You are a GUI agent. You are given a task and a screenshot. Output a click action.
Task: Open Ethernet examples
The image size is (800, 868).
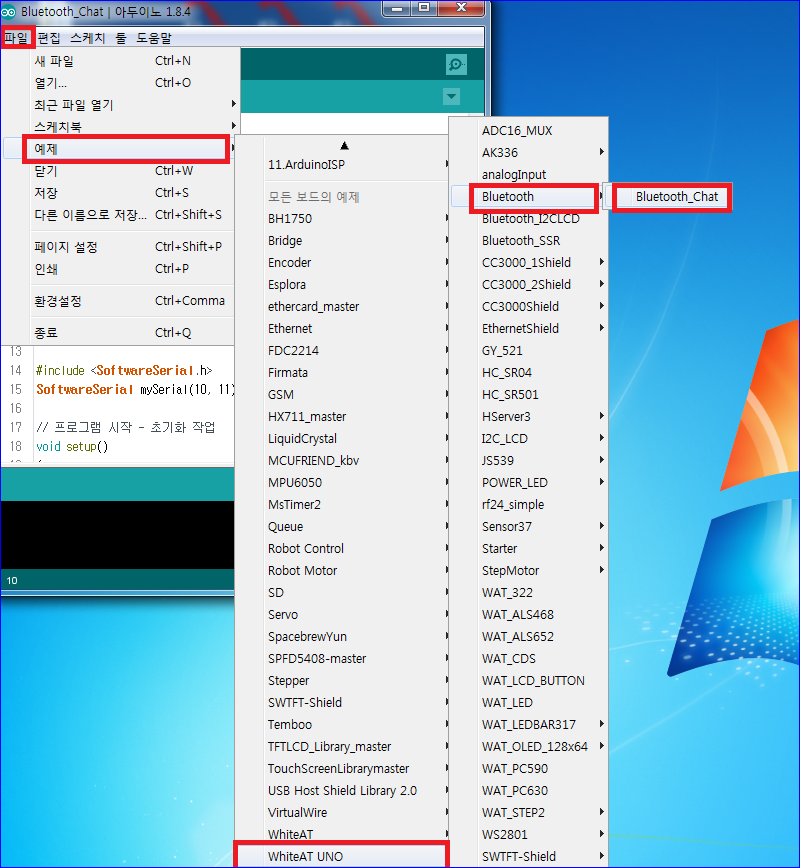[x=343, y=329]
